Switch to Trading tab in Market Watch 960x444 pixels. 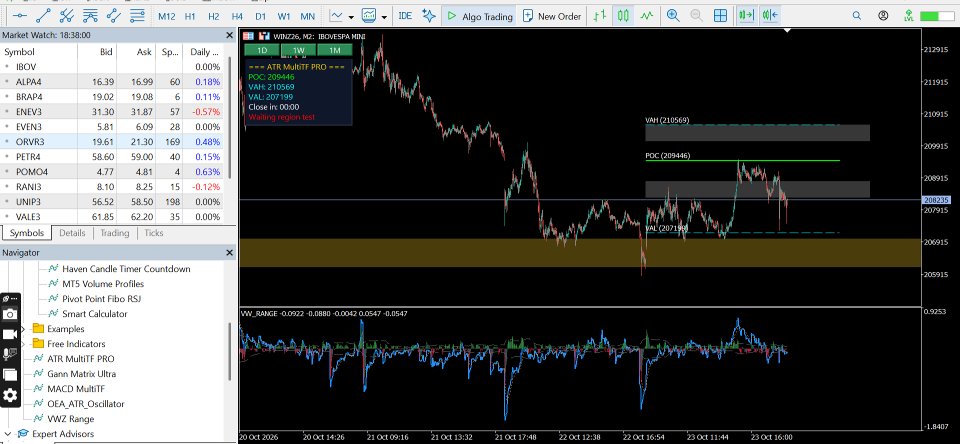114,233
